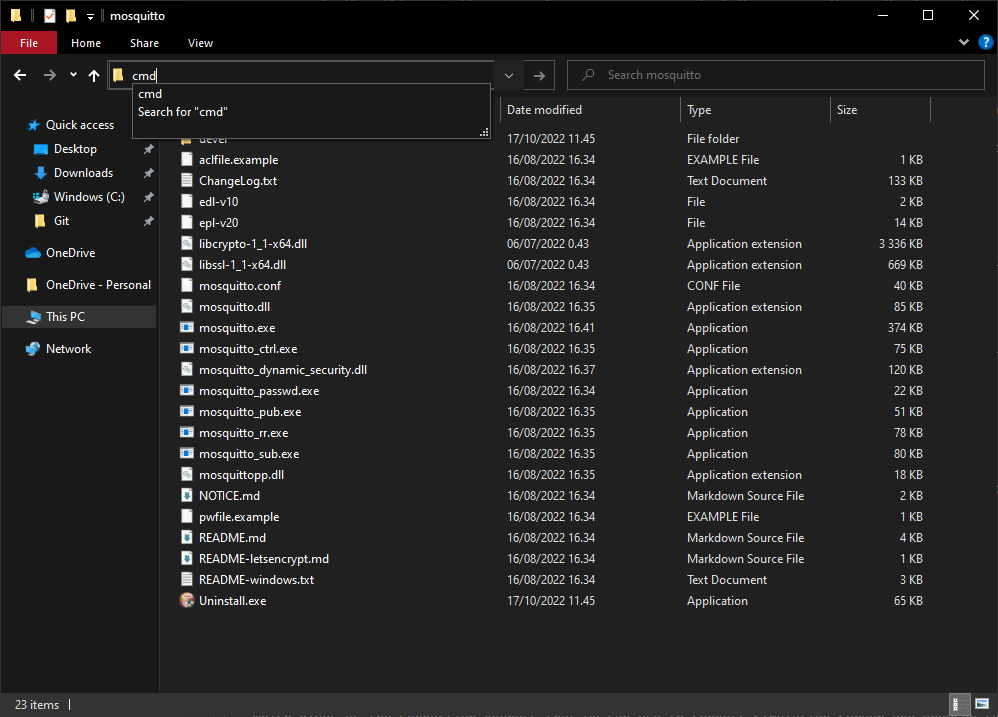Select the mosquitto_passwd.exe file icon
Screen dimensions: 998x717
186,391
